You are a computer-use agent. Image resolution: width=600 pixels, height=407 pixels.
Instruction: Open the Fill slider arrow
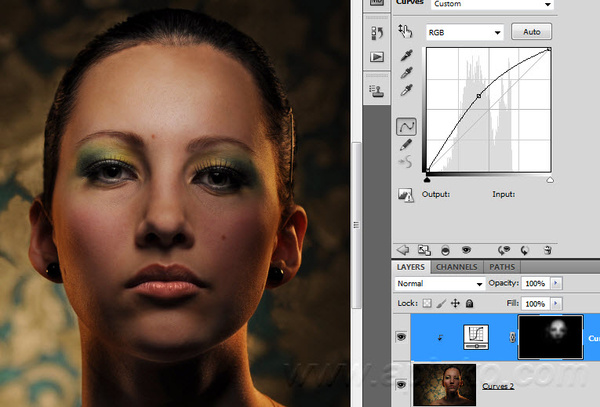pyautogui.click(x=556, y=303)
